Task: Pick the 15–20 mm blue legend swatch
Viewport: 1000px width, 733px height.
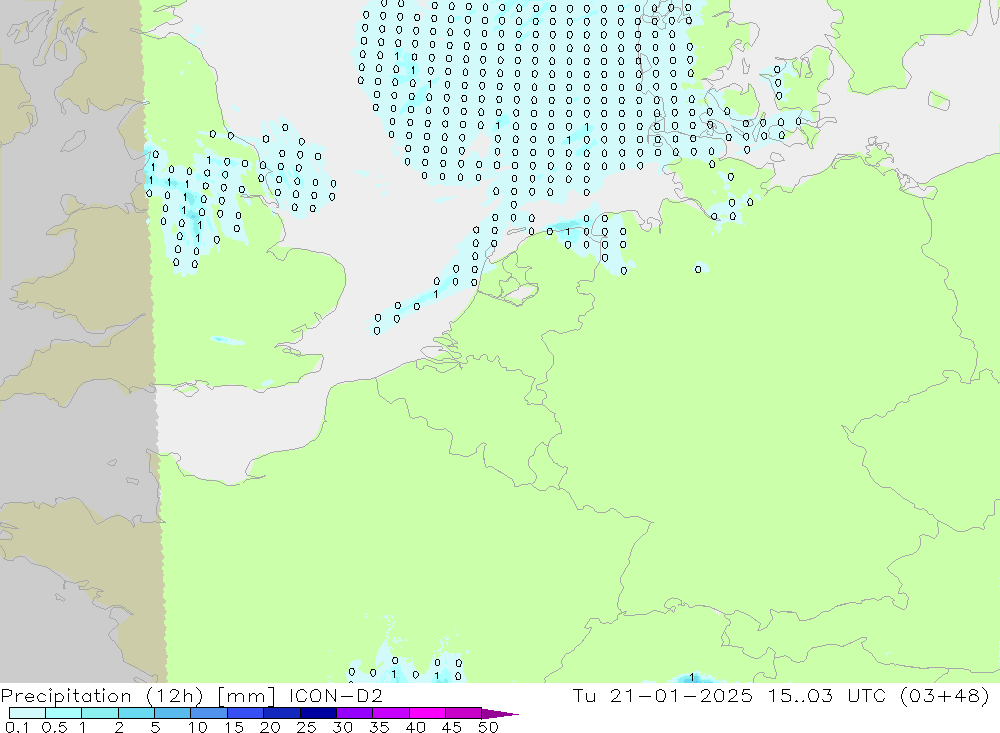Action: pyautogui.click(x=246, y=713)
